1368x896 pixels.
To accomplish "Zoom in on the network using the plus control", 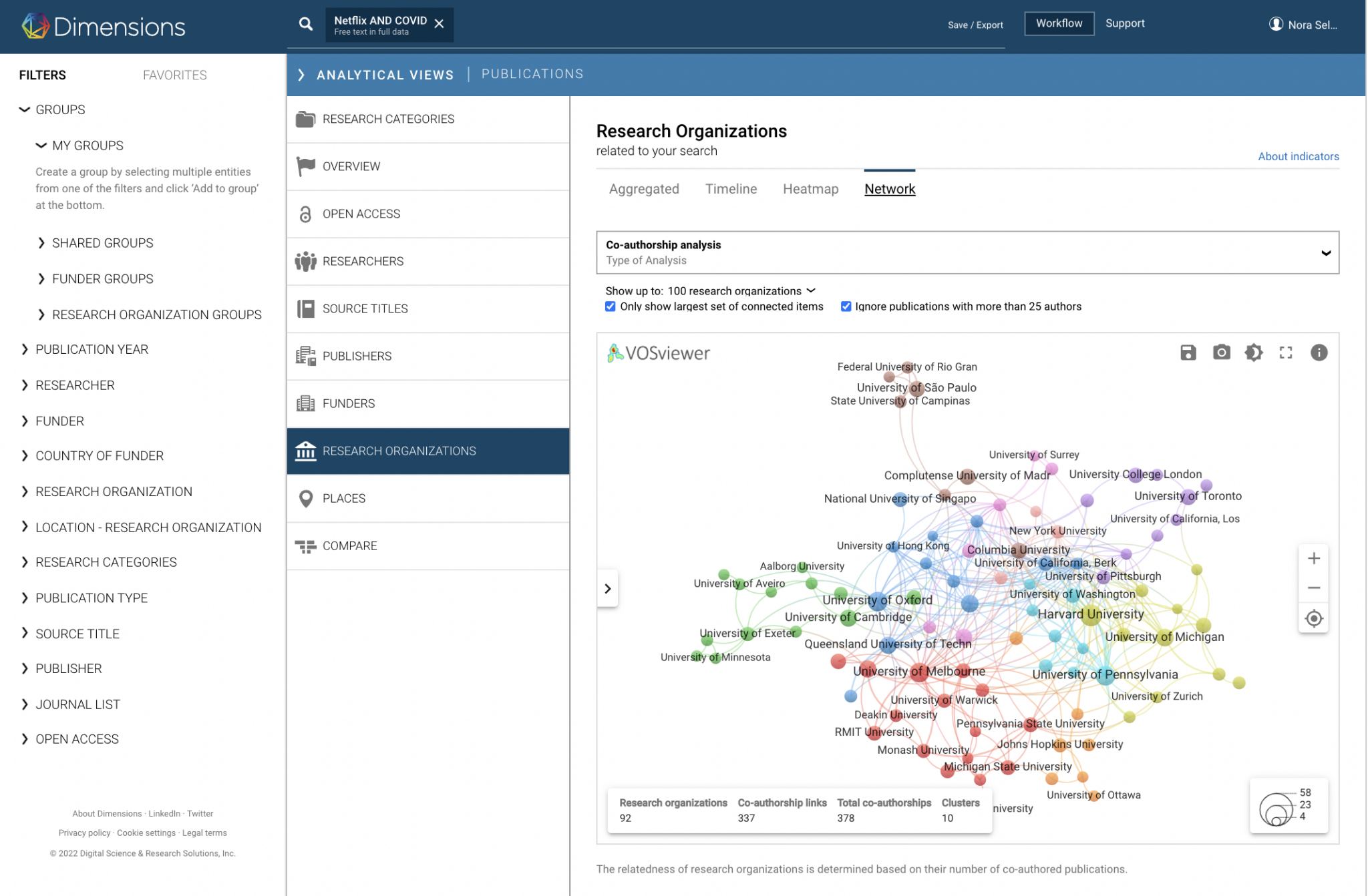I will (1313, 558).
